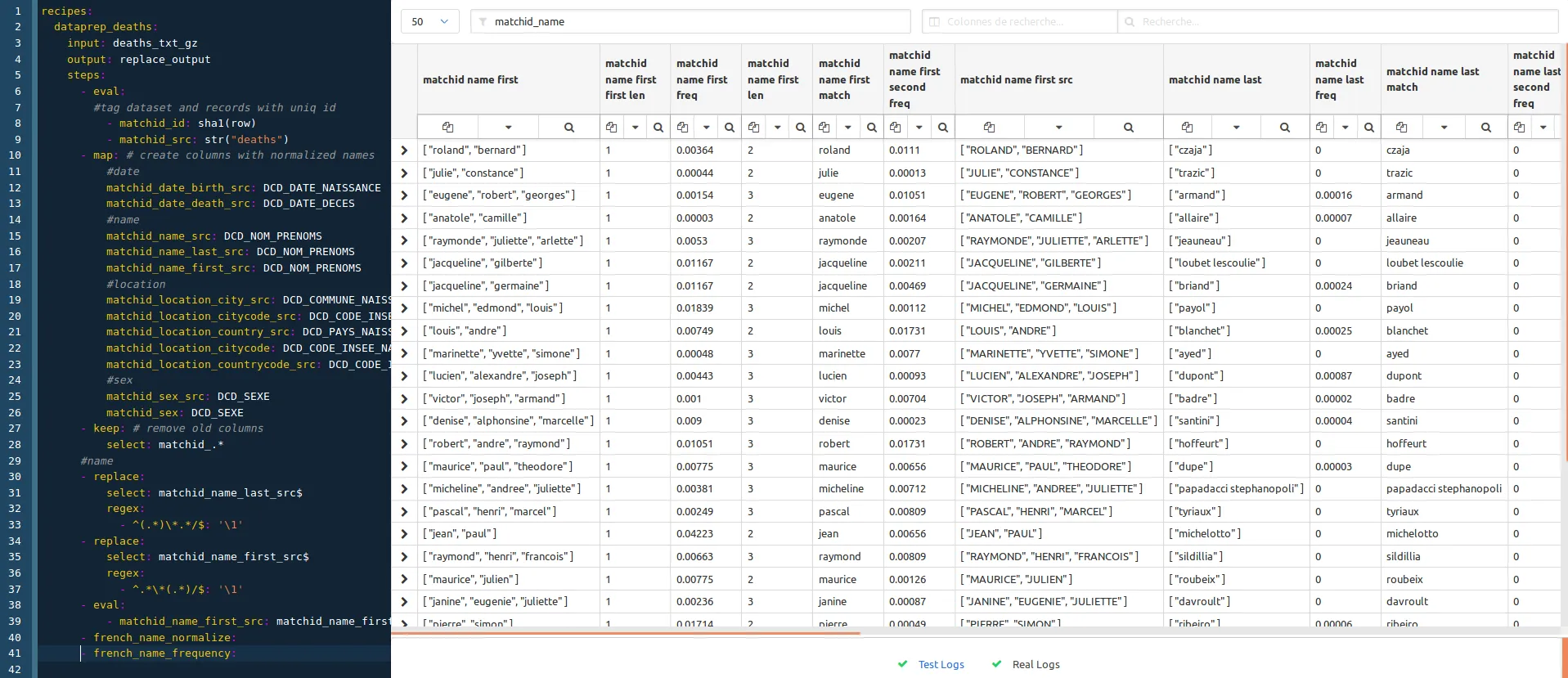Search in 'matchid name first second freq' column
Viewport: 1568px width, 678px height.
943,127
